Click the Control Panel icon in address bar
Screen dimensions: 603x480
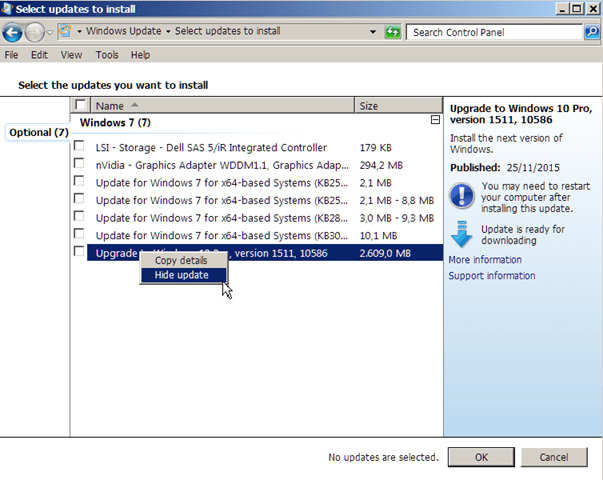65,32
